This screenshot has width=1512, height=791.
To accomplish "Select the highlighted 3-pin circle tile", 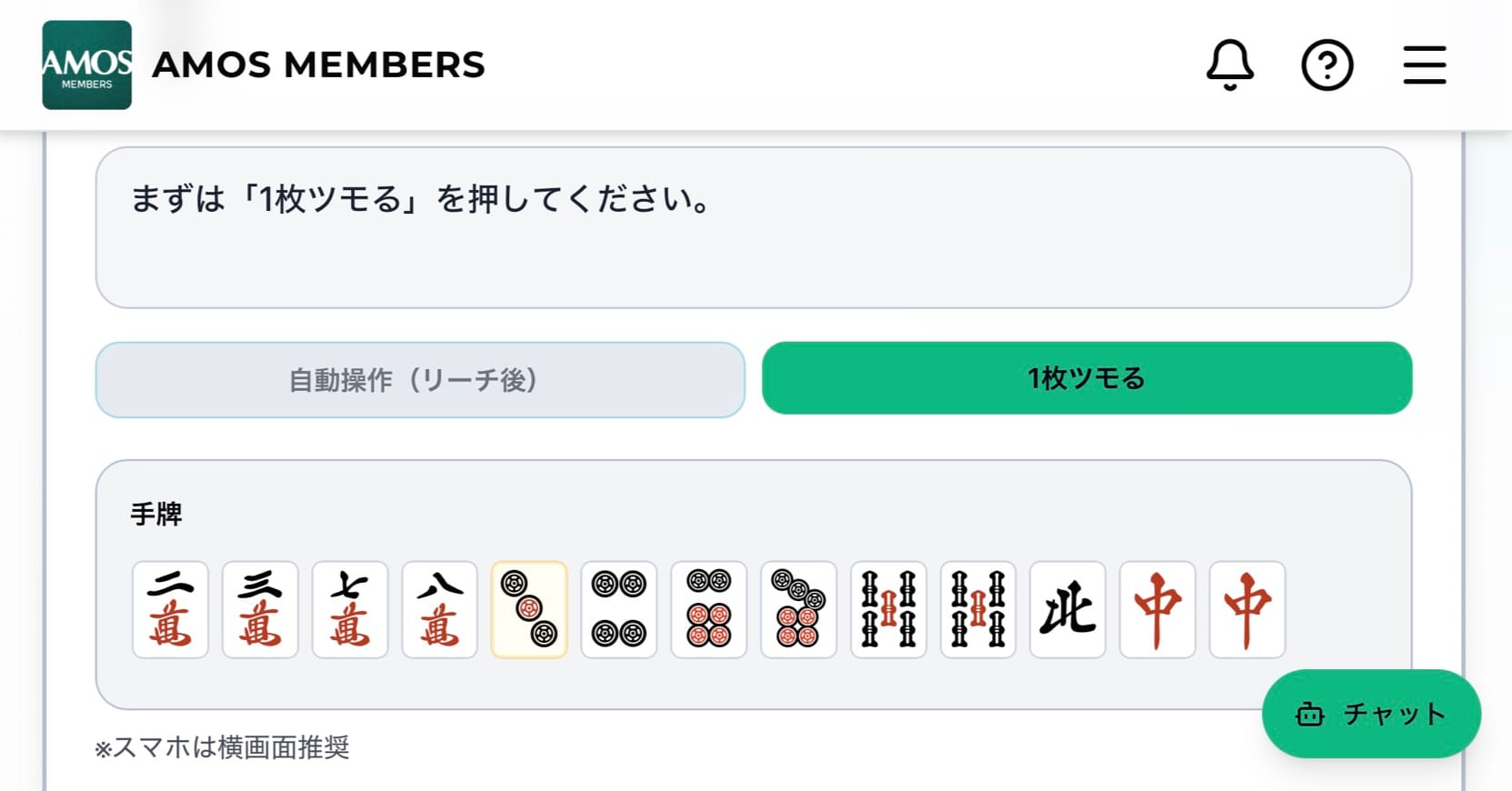I will coord(529,609).
